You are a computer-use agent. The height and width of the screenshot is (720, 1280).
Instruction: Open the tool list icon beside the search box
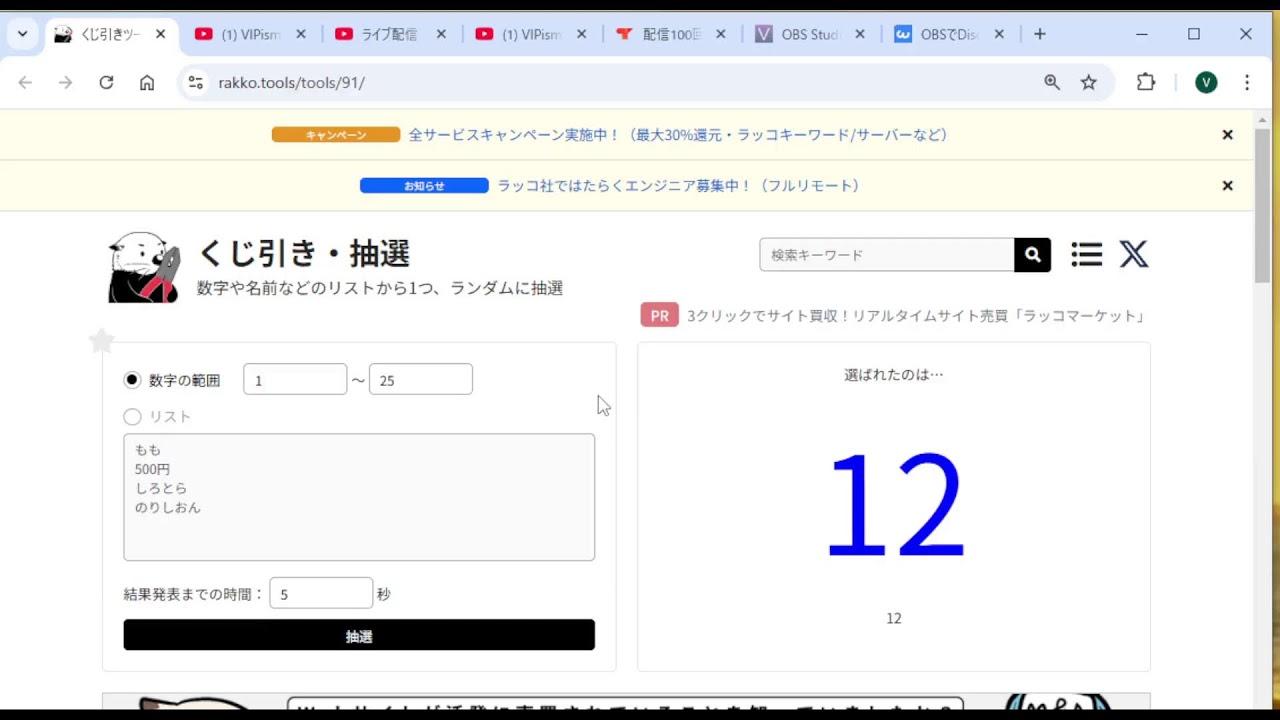click(1086, 254)
